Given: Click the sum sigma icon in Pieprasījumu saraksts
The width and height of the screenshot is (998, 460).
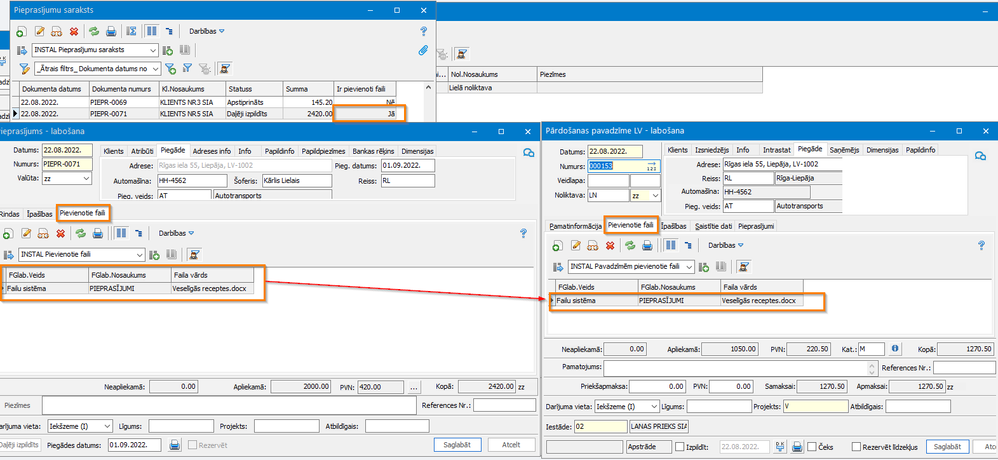Looking at the screenshot, I should click(x=131, y=31).
